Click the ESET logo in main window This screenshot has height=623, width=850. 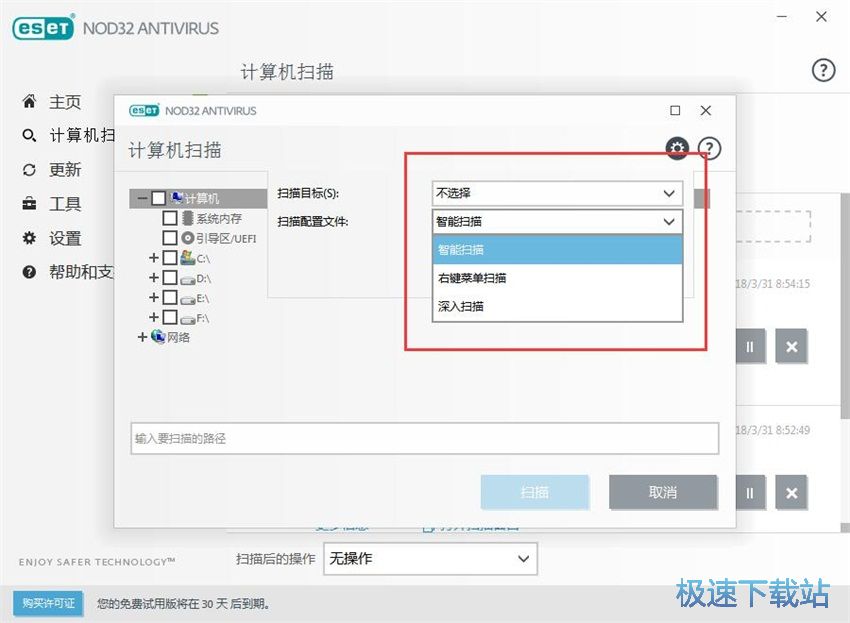[43, 28]
